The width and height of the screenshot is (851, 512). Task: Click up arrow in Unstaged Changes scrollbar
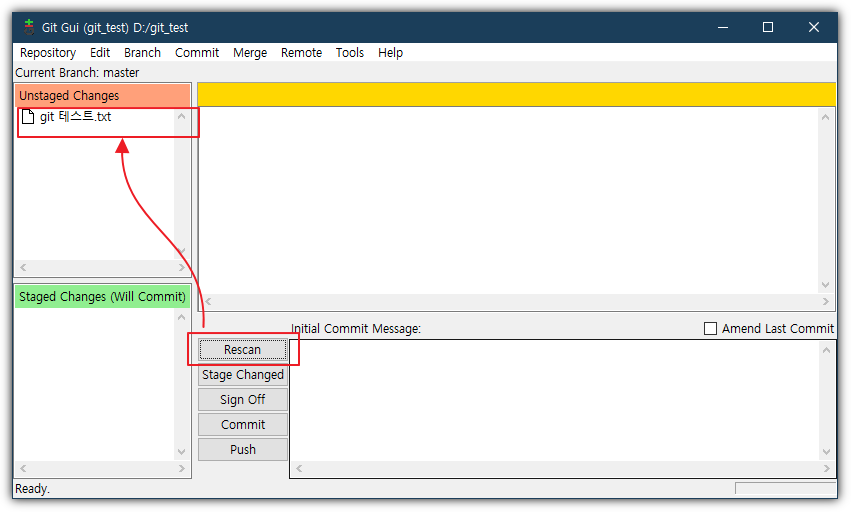click(182, 116)
